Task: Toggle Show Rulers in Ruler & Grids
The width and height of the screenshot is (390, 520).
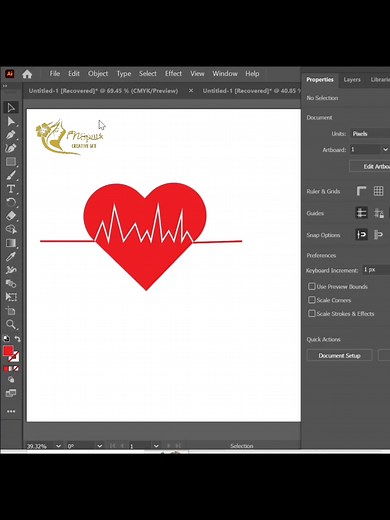Action: pyautogui.click(x=361, y=191)
